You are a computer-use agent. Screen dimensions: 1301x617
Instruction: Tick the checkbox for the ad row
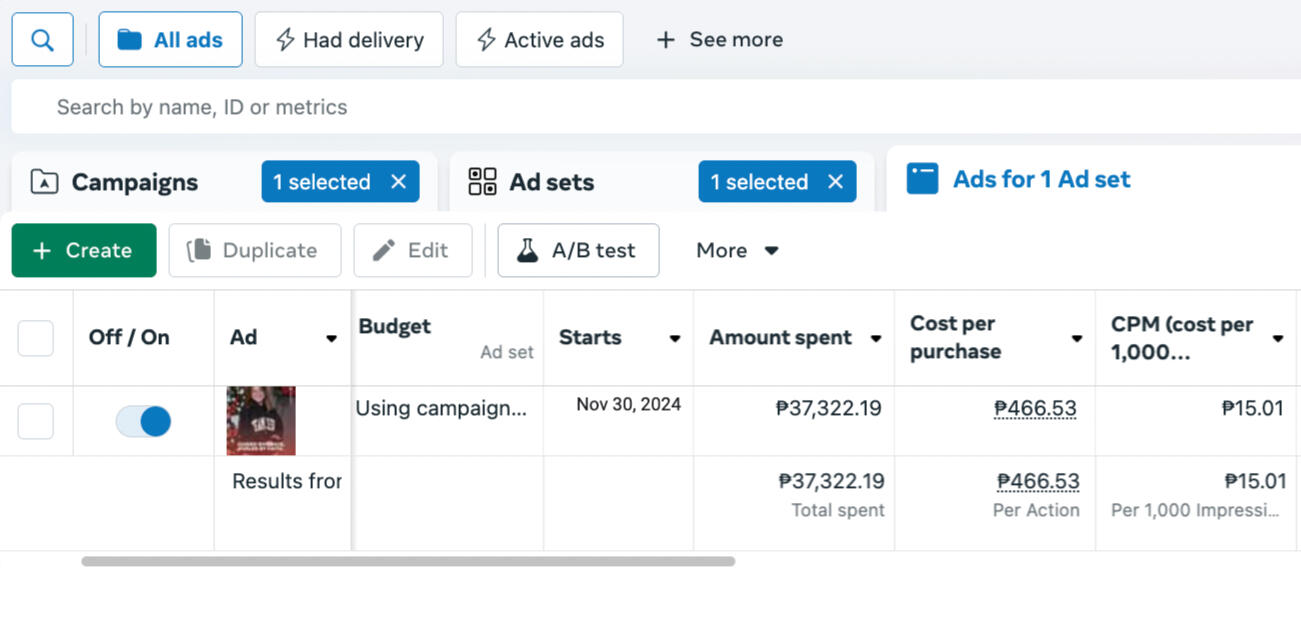click(x=36, y=421)
